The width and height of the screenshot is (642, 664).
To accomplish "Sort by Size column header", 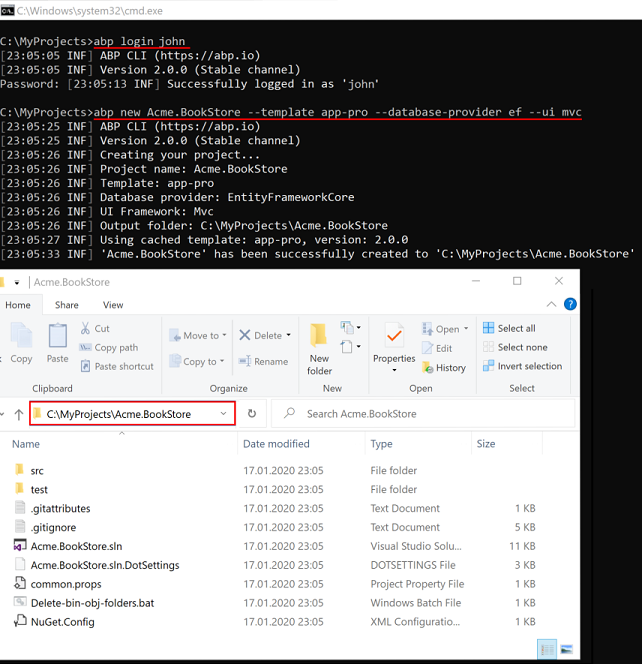I will (x=486, y=444).
